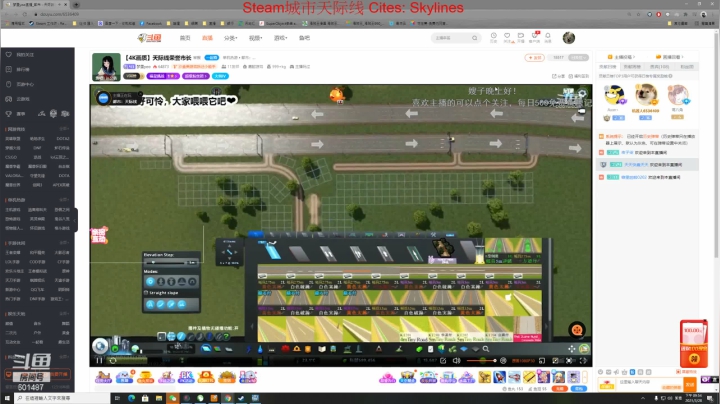
Task: Open the Electricity menu lightning icon
Action: coord(248,349)
